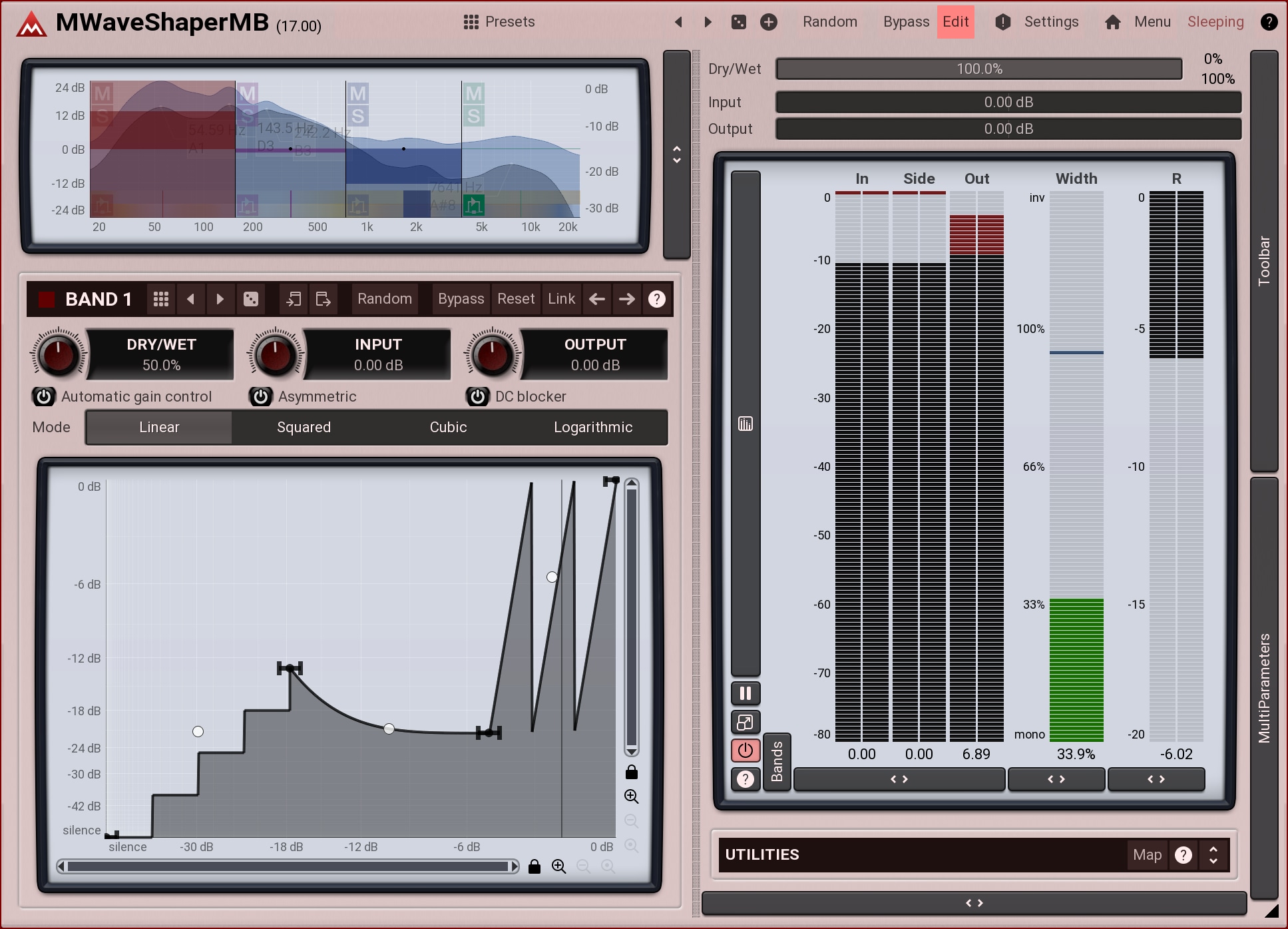
Task: Collapse the band spectrum panel arrows
Action: (x=676, y=155)
